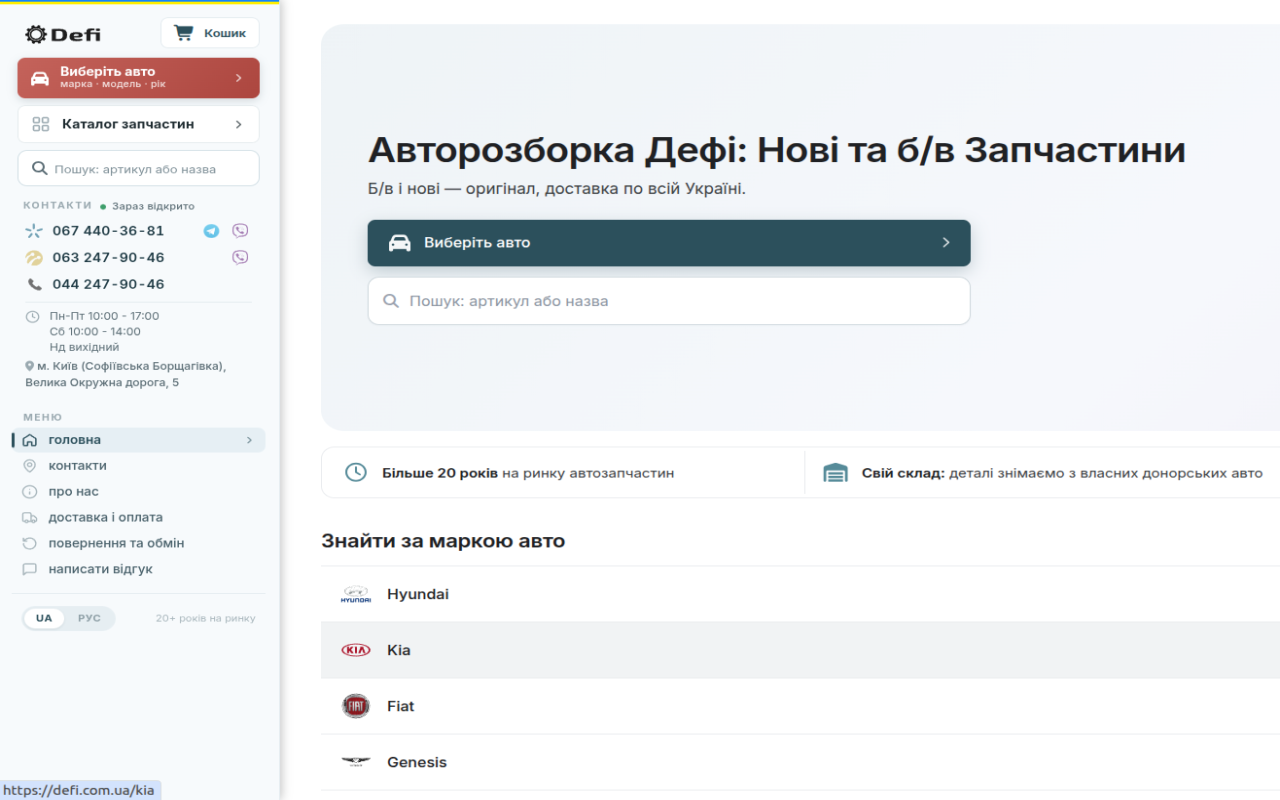Click car icon in red sidebar button
Viewport: 1280px width, 800px height.
(40, 78)
